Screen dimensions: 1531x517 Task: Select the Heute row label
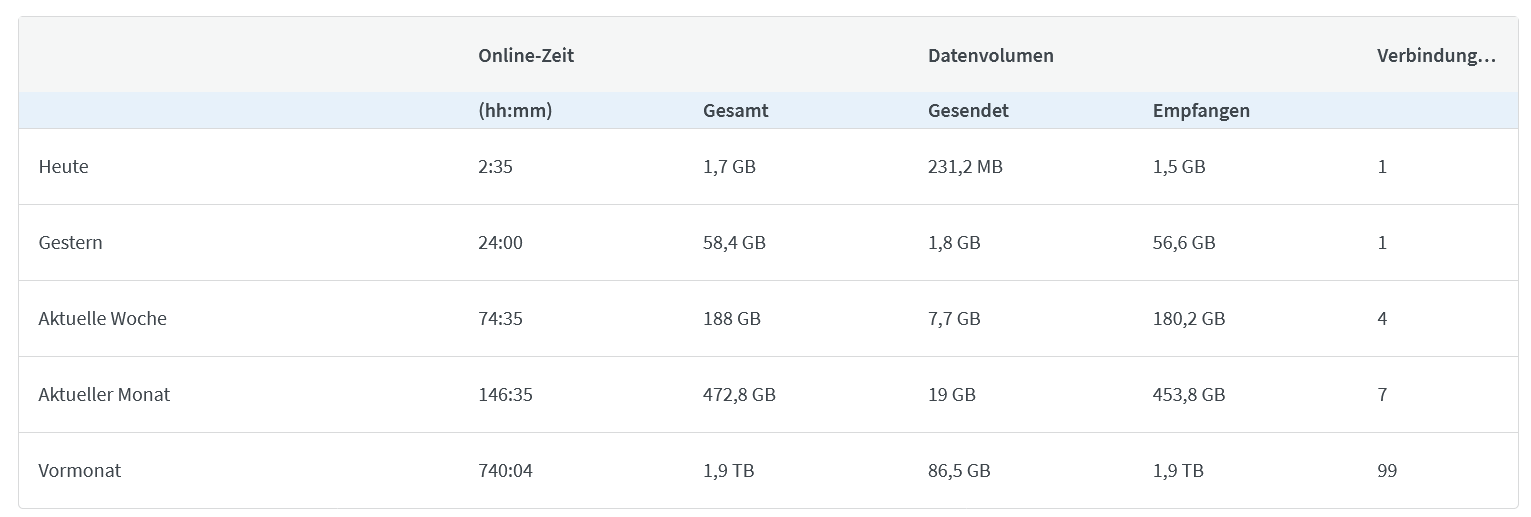(x=63, y=167)
